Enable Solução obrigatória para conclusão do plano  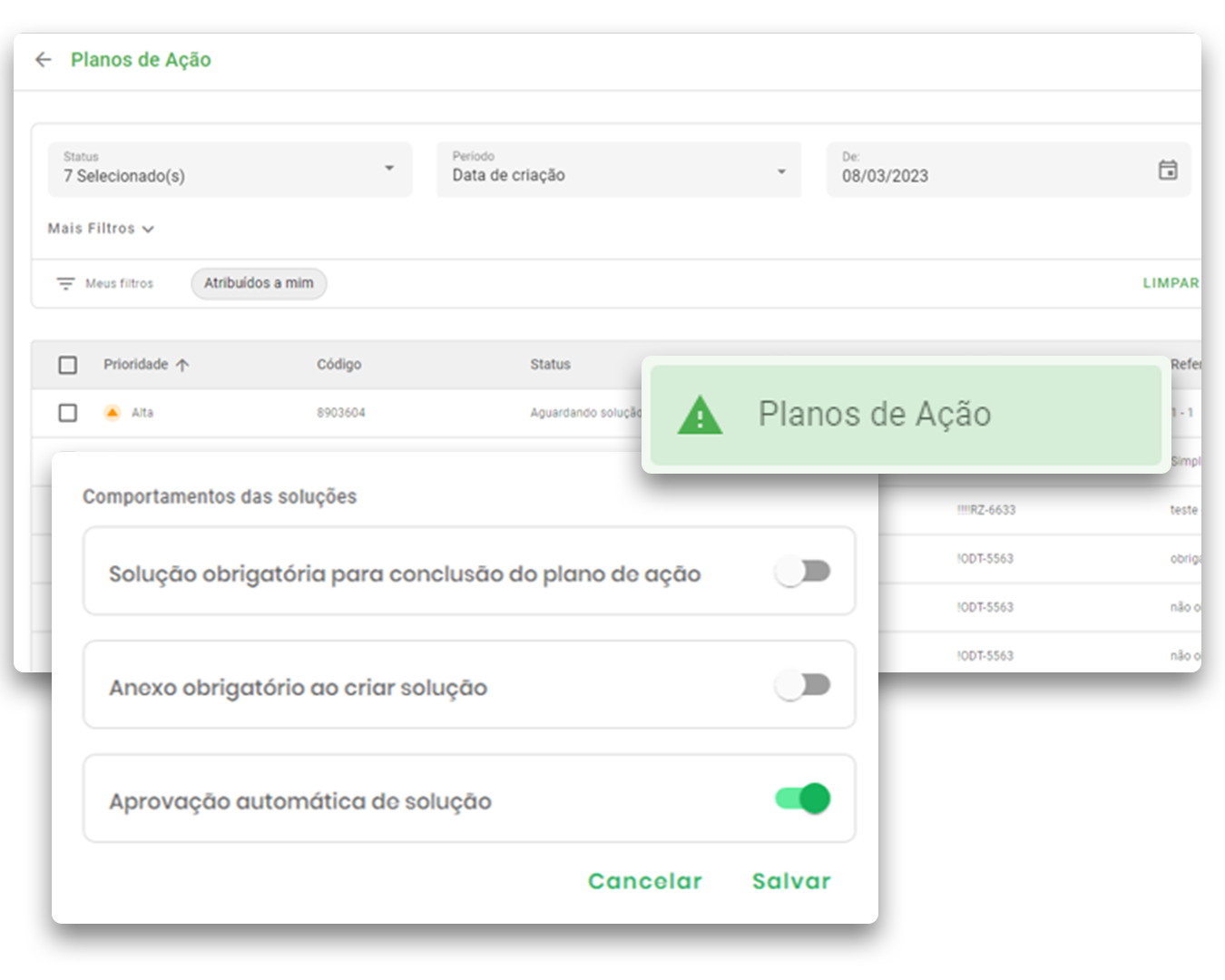[x=803, y=572]
